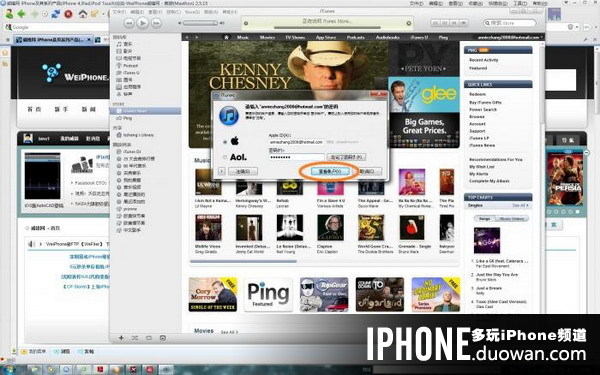The width and height of the screenshot is (600, 375).
Task: Select Apple ID radio button
Action: (x=225, y=142)
